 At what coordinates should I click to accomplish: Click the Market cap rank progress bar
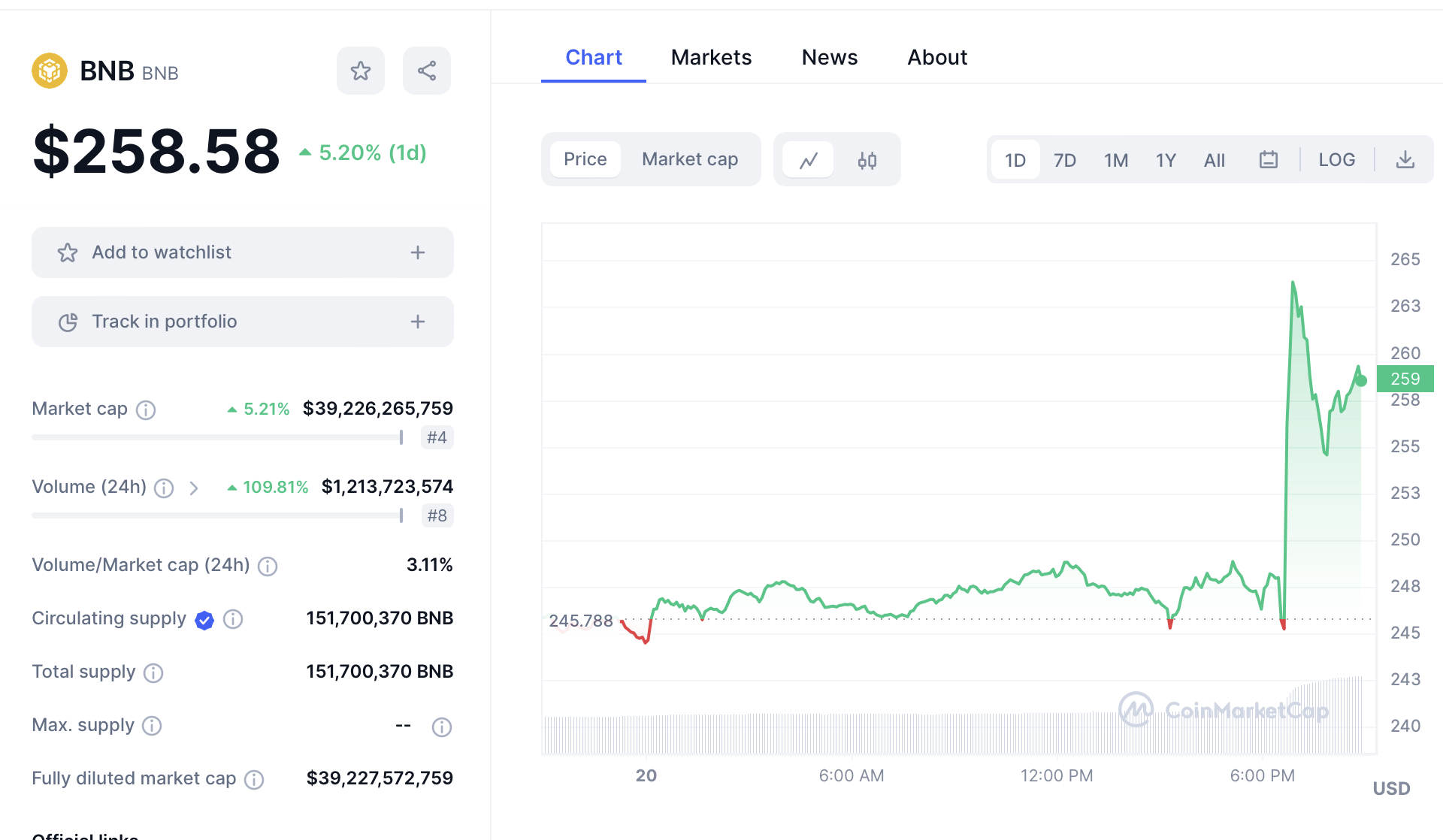[x=218, y=437]
